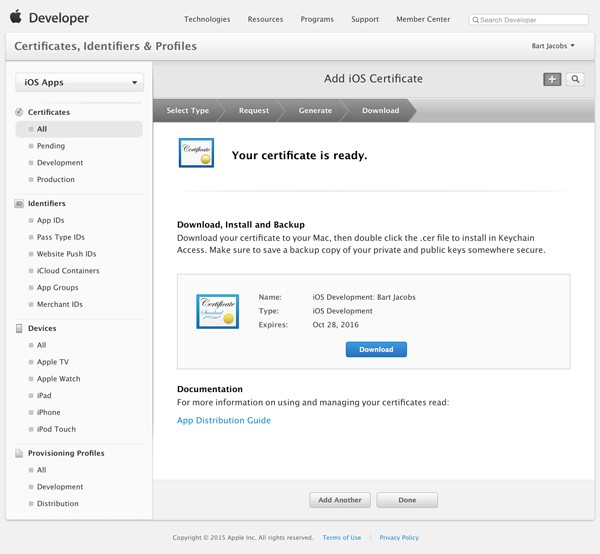Open App IDs in sidebar
The width and height of the screenshot is (600, 554).
[x=51, y=220]
